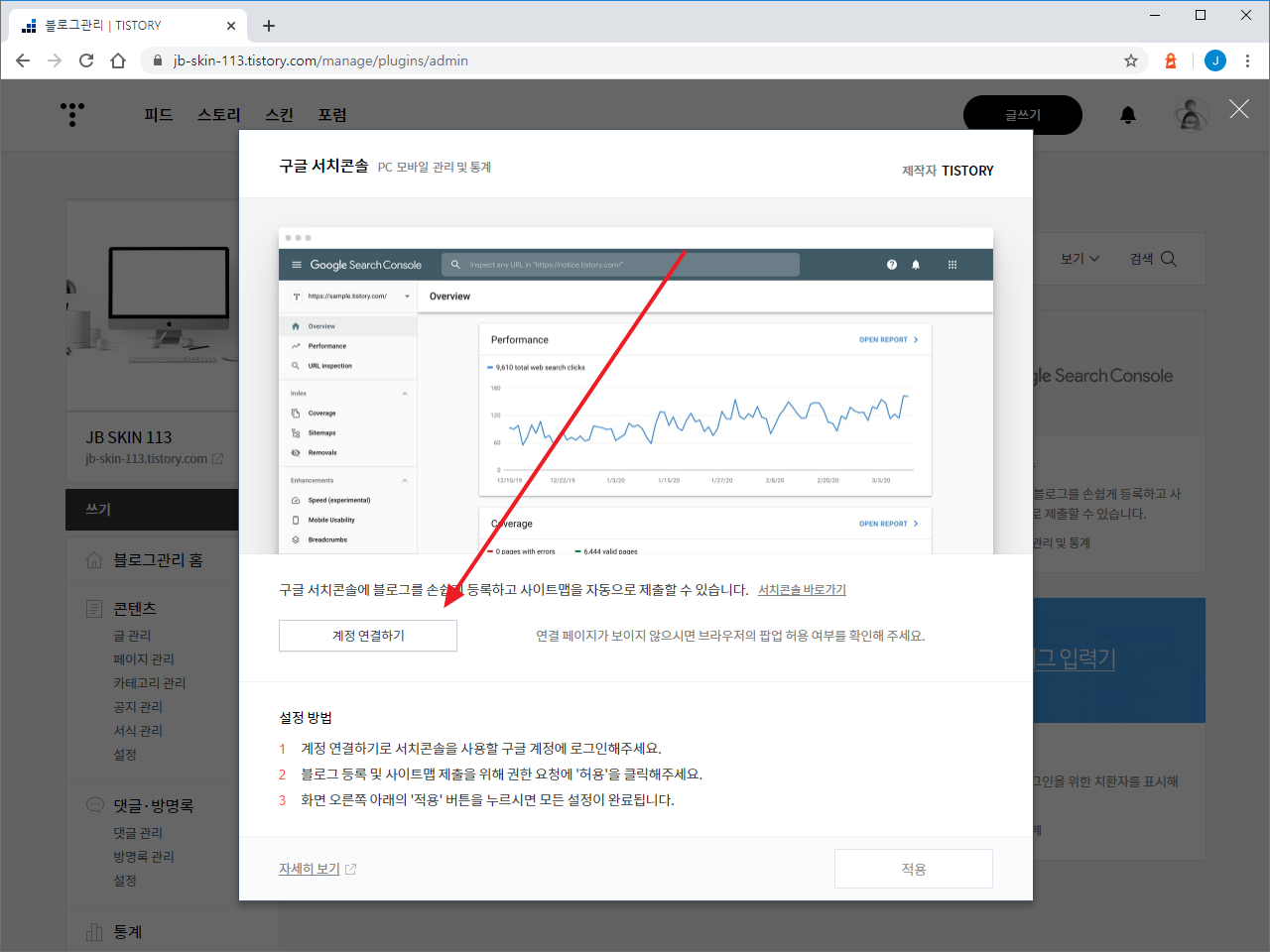The height and width of the screenshot is (952, 1270).
Task: Click the 계정 연결하기 button
Action: tap(368, 636)
